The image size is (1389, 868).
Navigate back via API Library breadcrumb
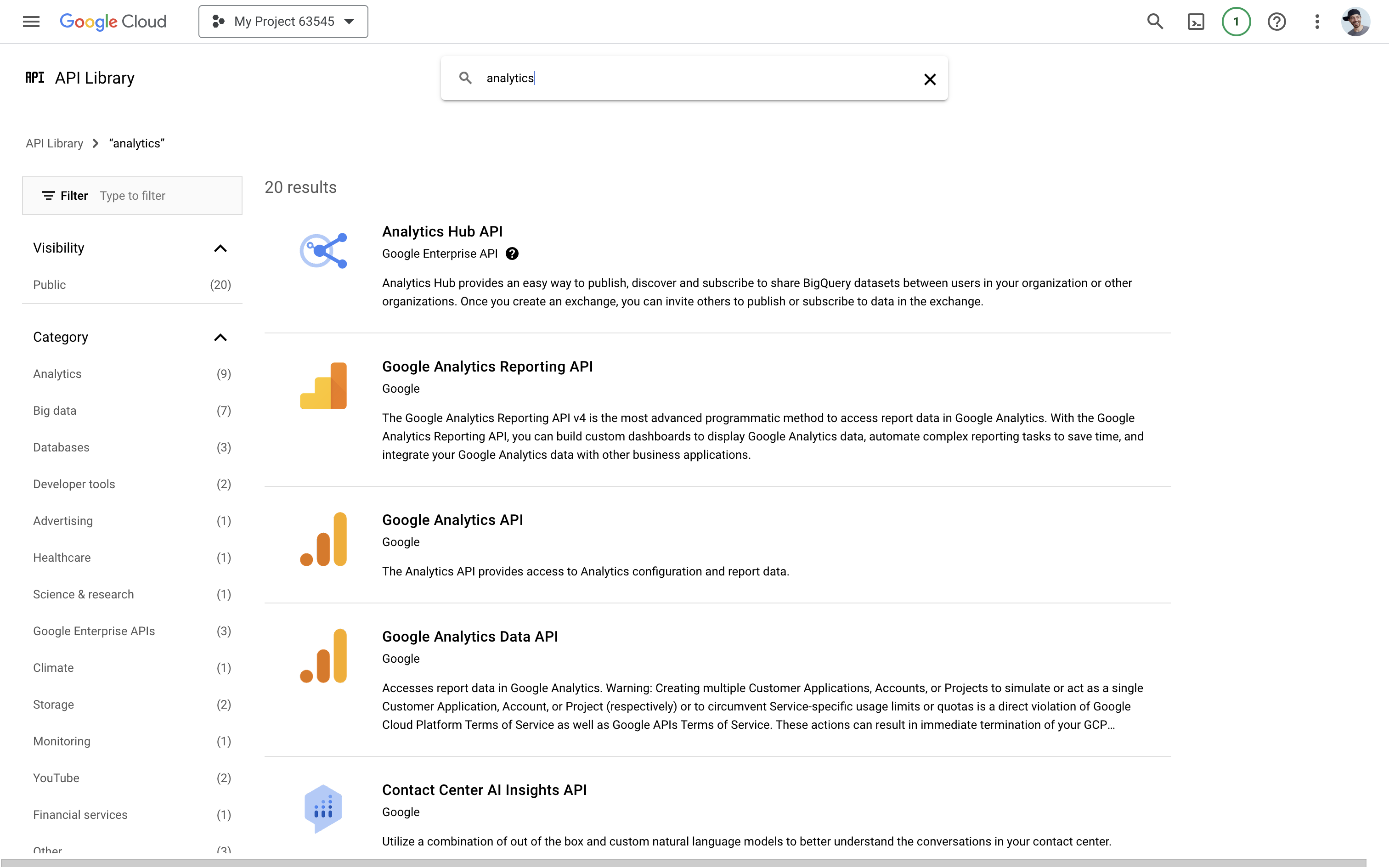54,143
